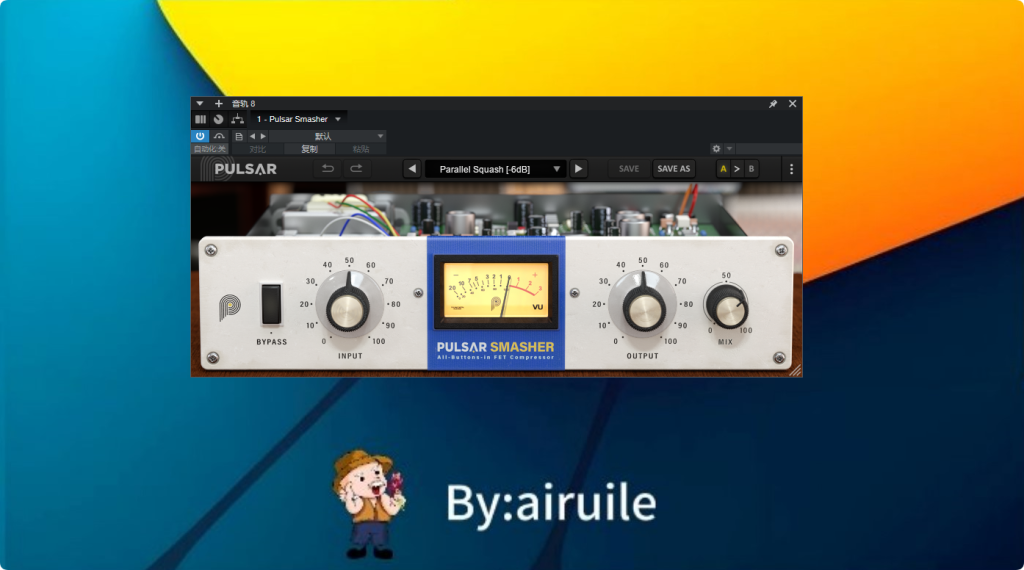Click the 对比 compare button
The width and height of the screenshot is (1024, 570).
tap(257, 150)
